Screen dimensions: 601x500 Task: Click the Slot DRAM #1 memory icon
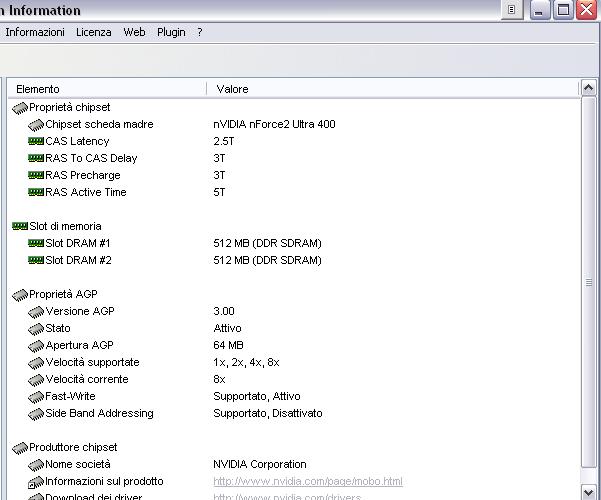point(36,243)
